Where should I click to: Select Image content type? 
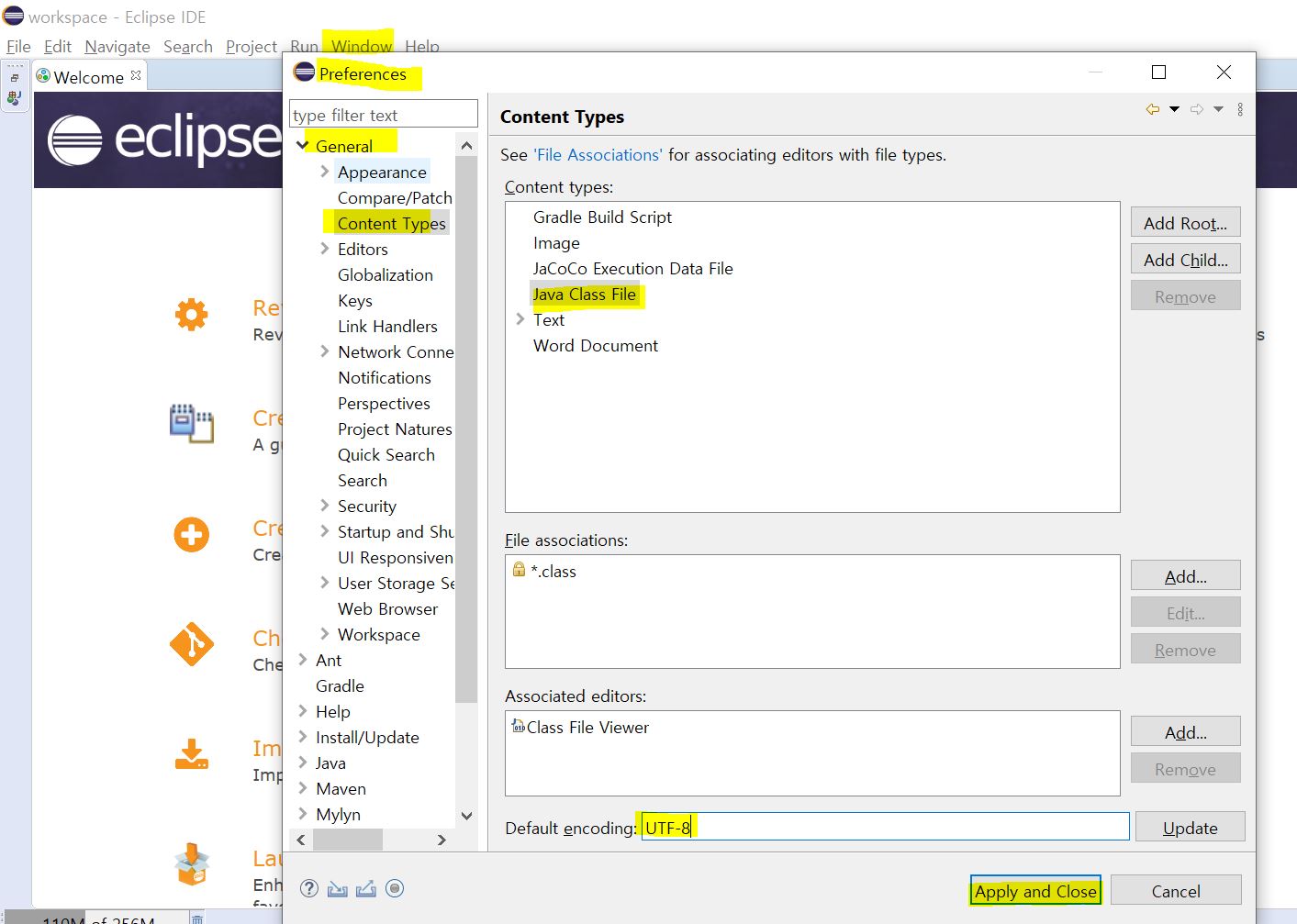click(556, 242)
